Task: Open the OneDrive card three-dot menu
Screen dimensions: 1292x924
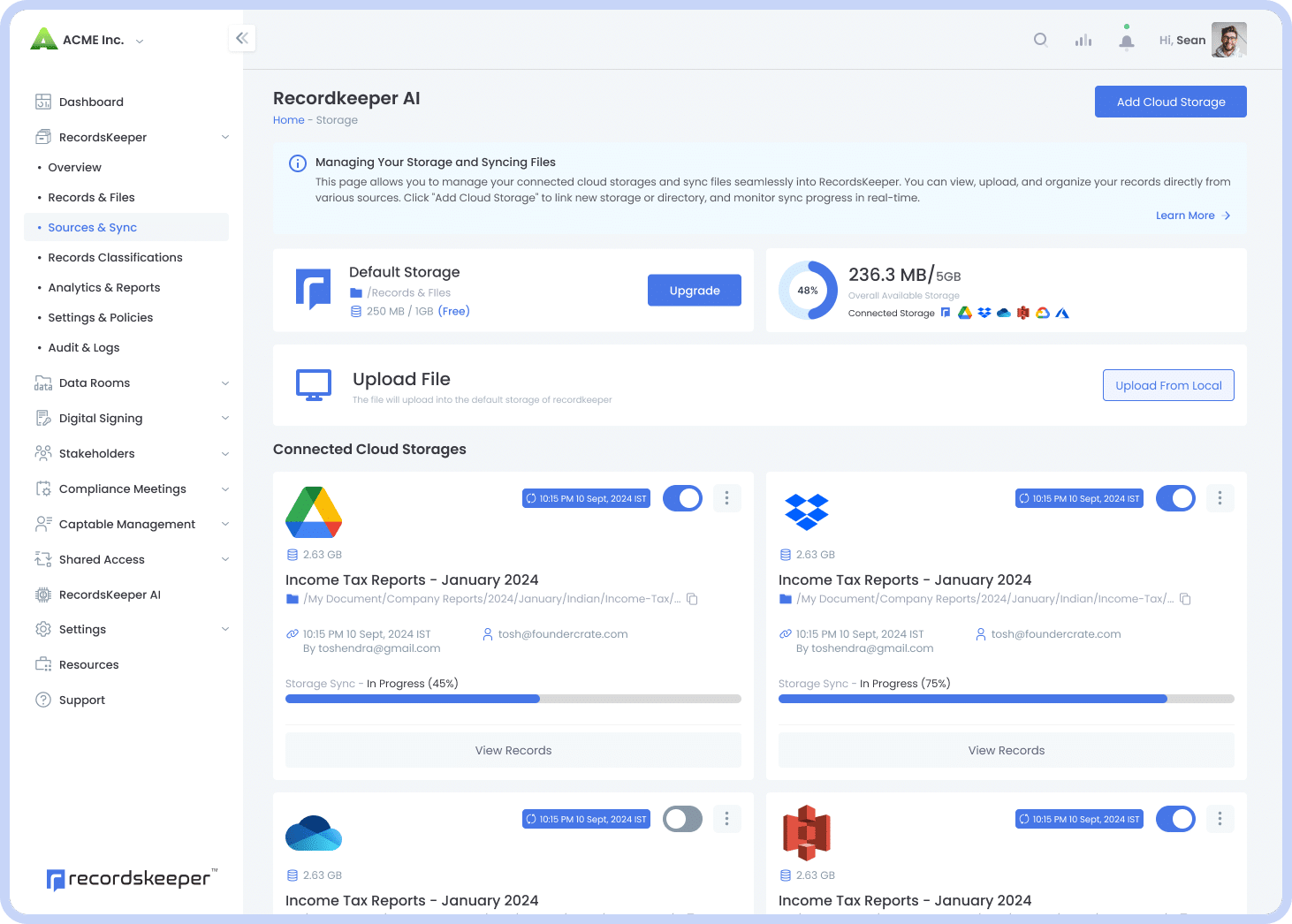Action: [726, 819]
